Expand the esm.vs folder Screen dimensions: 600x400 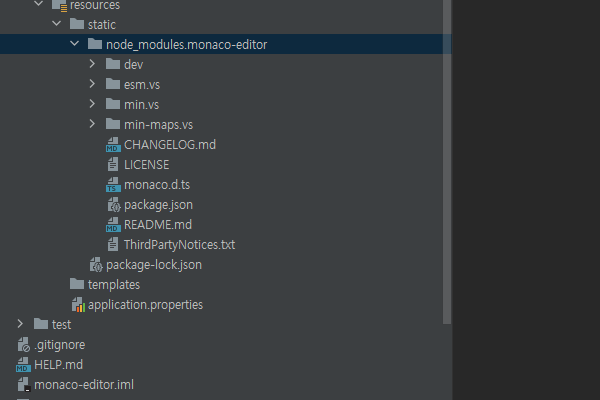coord(92,84)
